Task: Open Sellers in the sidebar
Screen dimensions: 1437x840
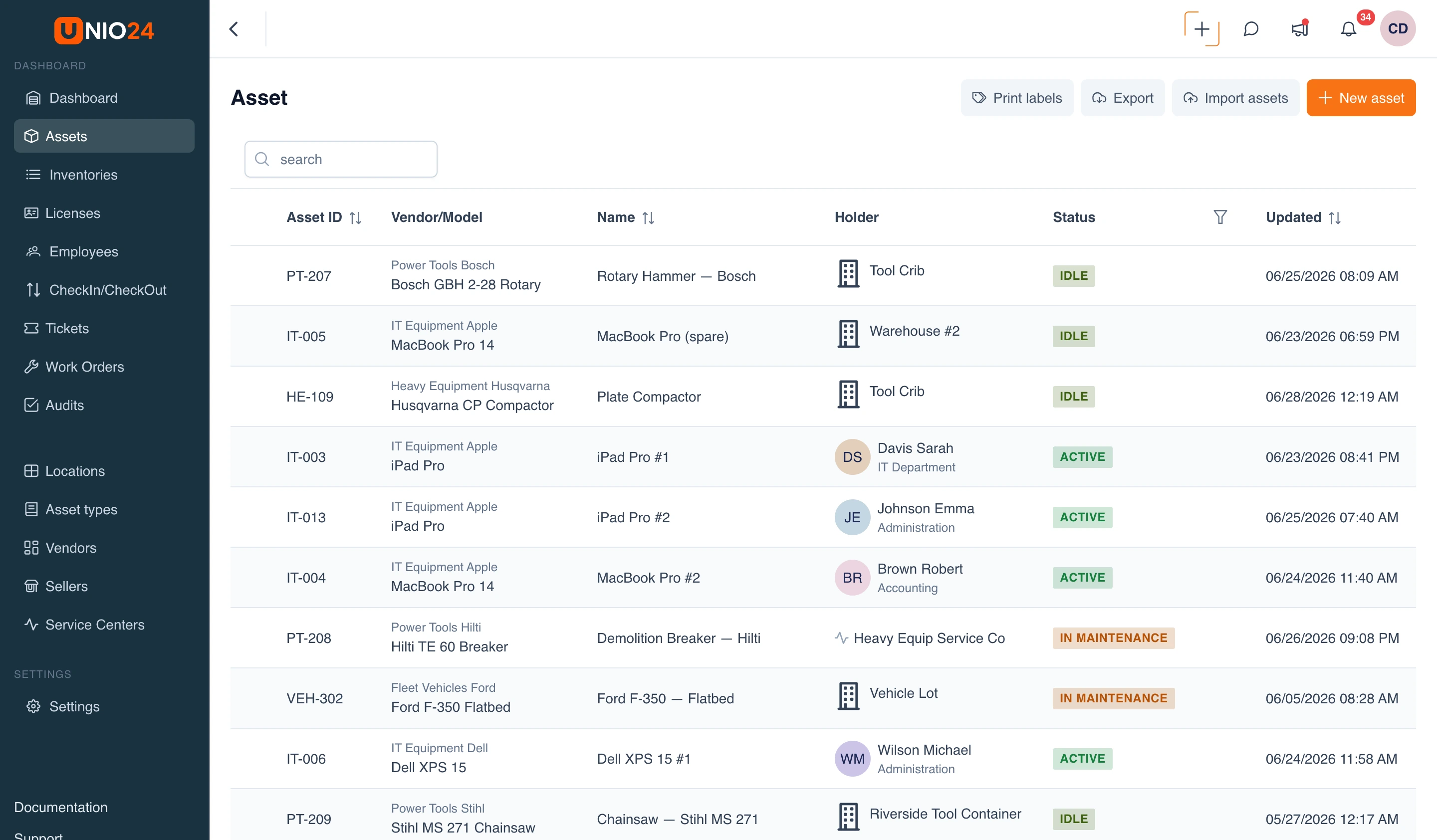Action: [104, 587]
